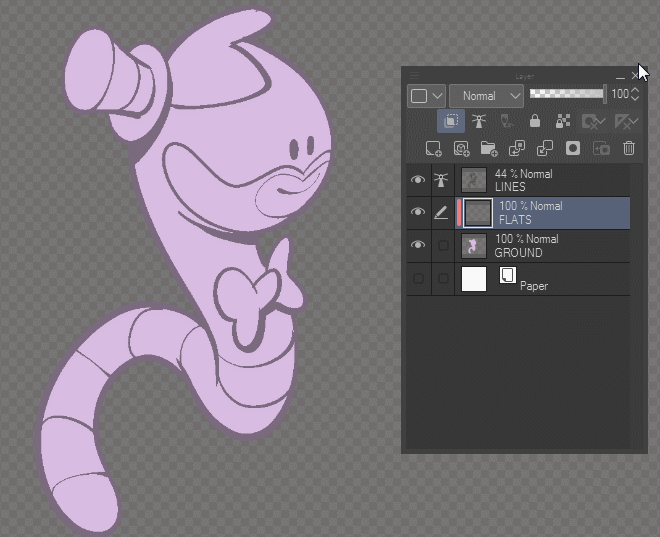The height and width of the screenshot is (537, 660).
Task: Delete layer with trash can icon
Action: (628, 149)
